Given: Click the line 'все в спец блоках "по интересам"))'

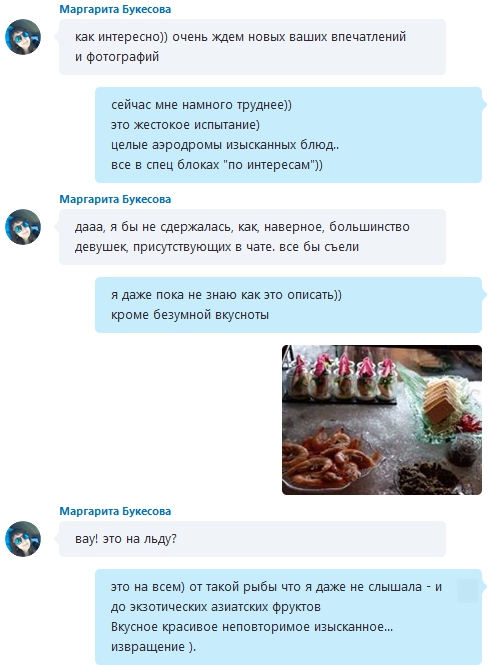Looking at the screenshot, I should pos(217,165).
